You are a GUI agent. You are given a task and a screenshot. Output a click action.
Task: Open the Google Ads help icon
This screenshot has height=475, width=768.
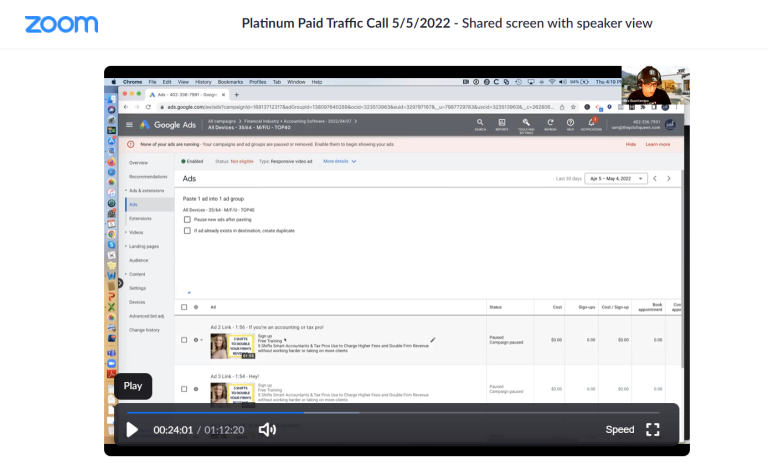click(x=570, y=123)
